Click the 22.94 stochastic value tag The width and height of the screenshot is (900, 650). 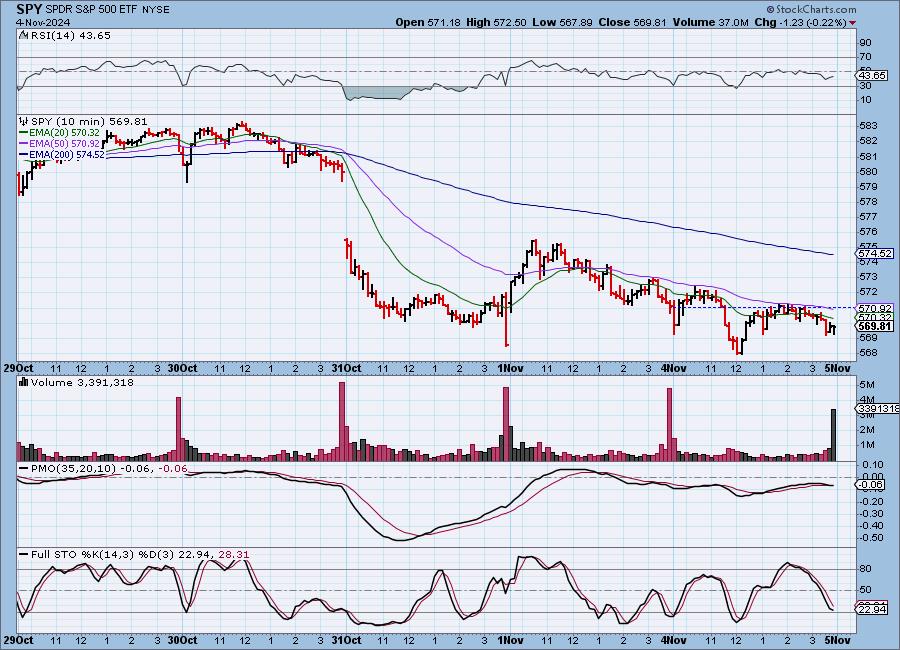(x=873, y=609)
